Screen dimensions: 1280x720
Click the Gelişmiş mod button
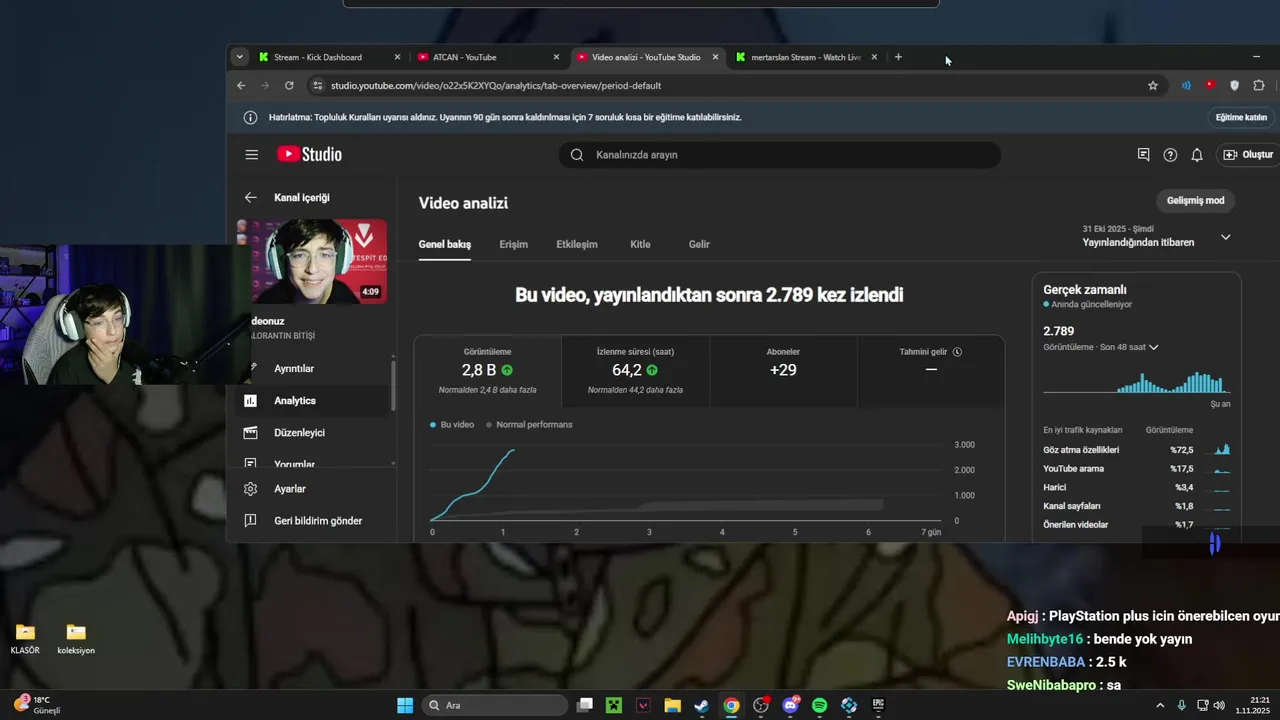click(1195, 201)
